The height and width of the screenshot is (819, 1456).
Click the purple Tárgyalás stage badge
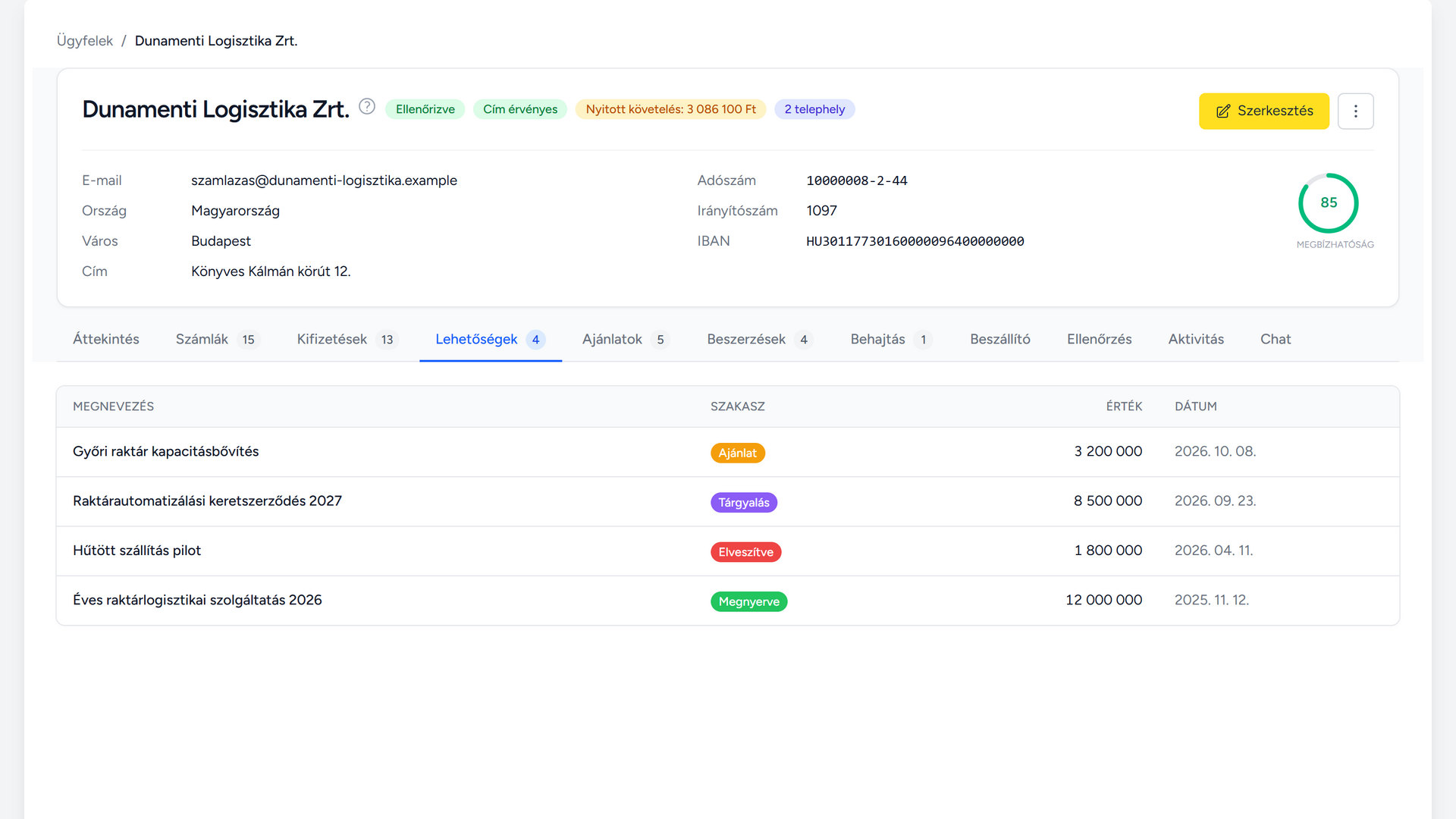(744, 503)
